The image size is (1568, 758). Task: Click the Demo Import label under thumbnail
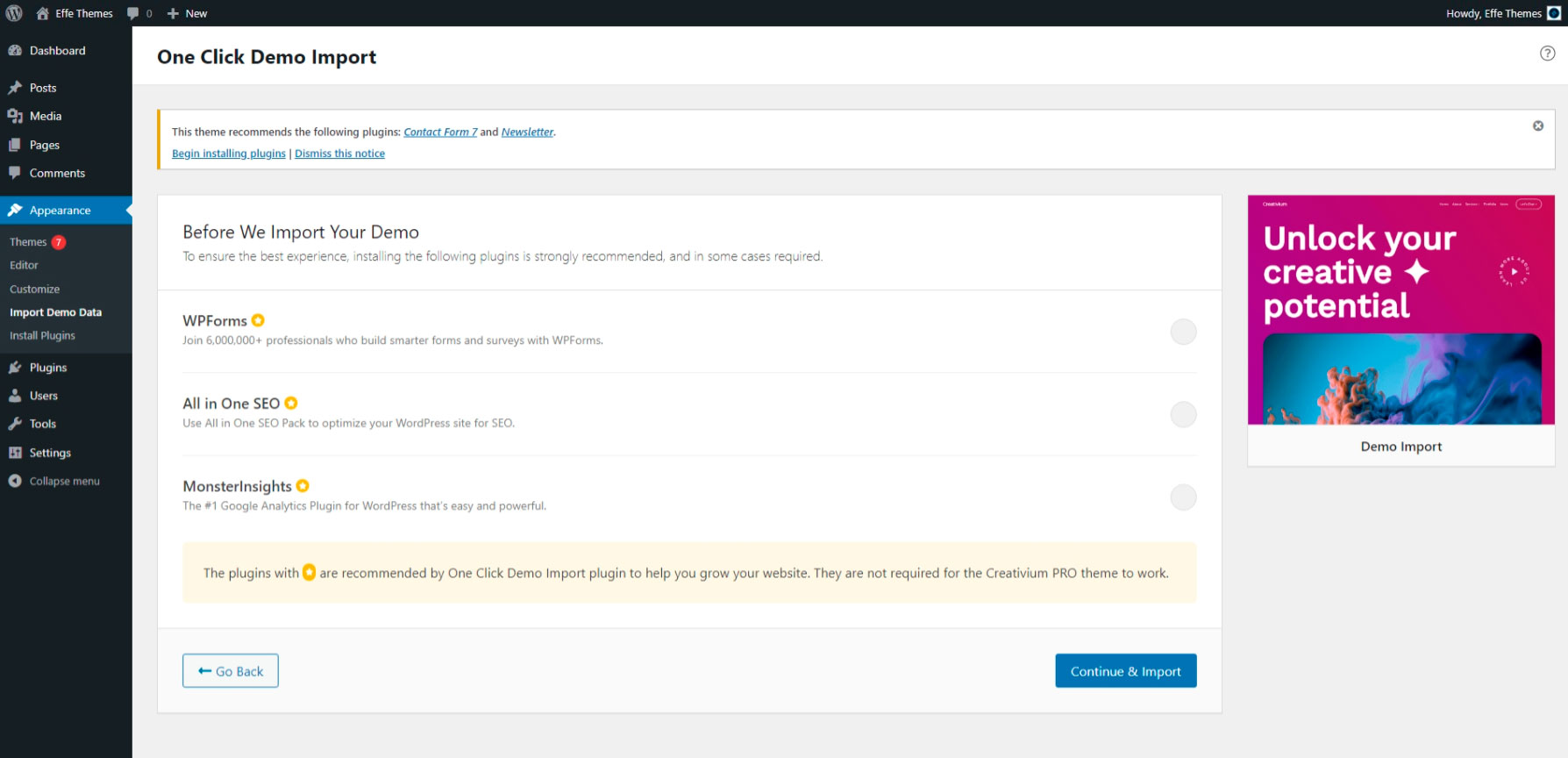(x=1401, y=447)
